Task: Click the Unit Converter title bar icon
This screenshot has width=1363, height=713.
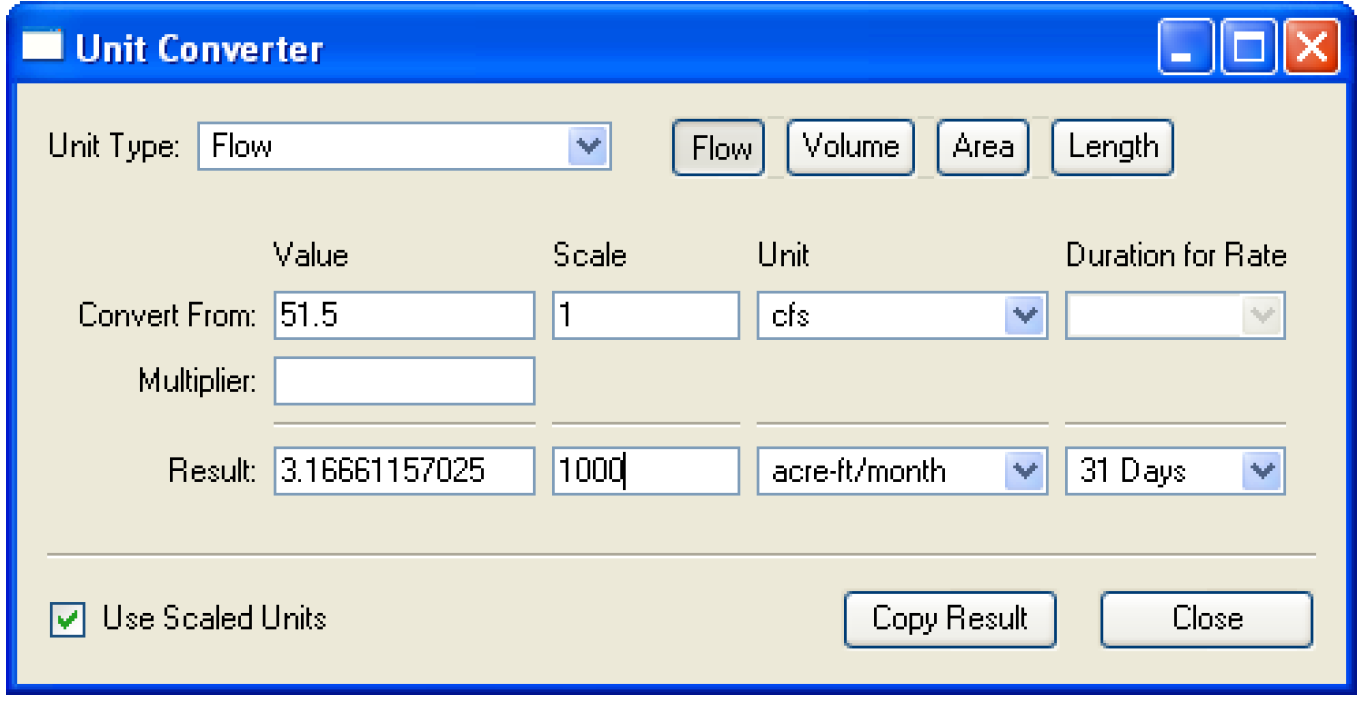Action: point(42,46)
